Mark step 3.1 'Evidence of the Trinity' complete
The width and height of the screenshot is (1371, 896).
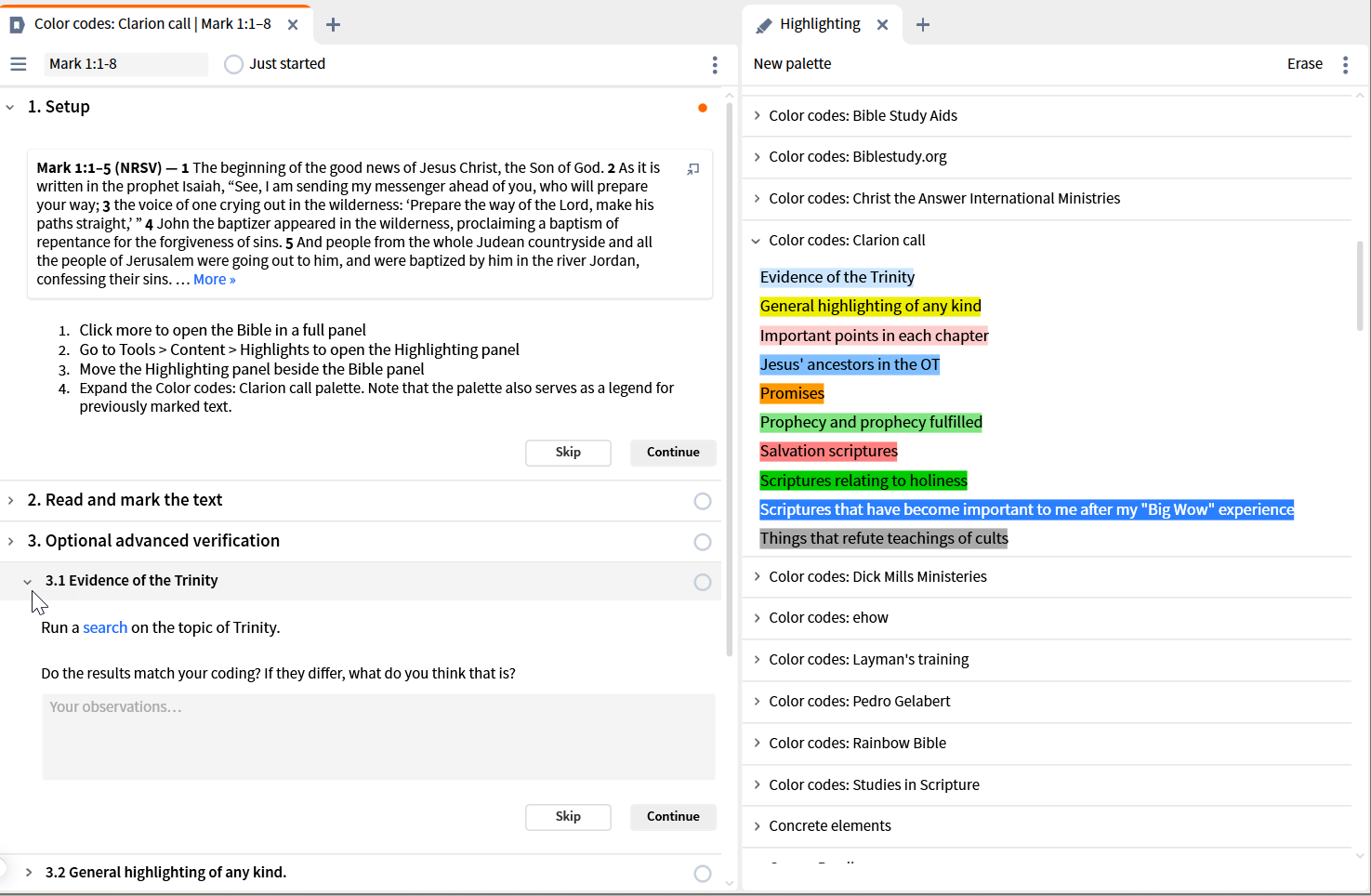pyautogui.click(x=702, y=582)
